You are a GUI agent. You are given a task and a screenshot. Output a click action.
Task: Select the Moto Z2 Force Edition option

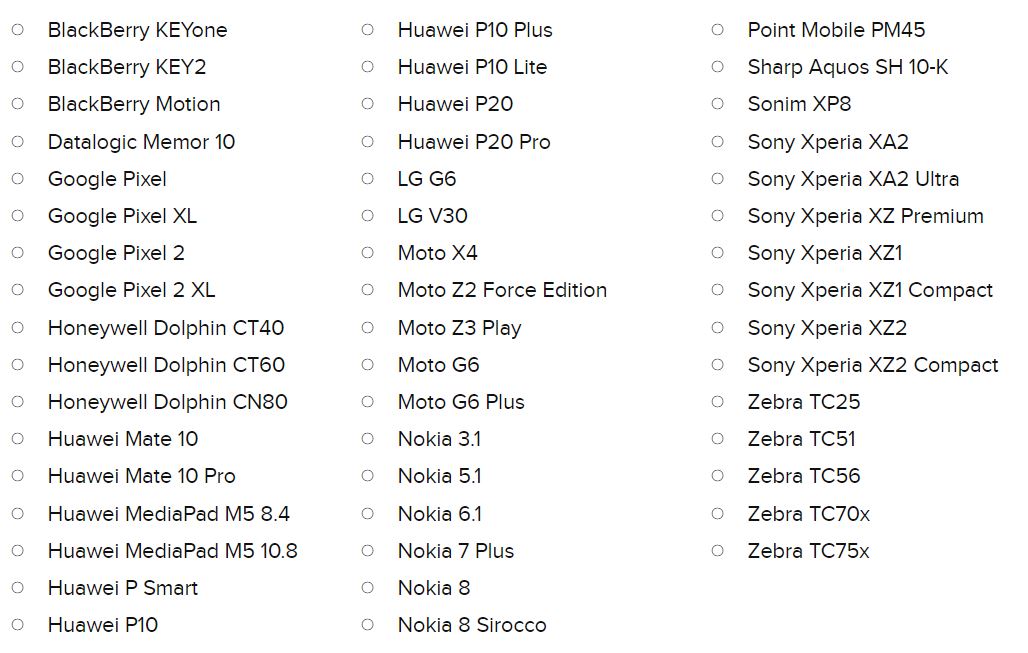[x=368, y=290]
